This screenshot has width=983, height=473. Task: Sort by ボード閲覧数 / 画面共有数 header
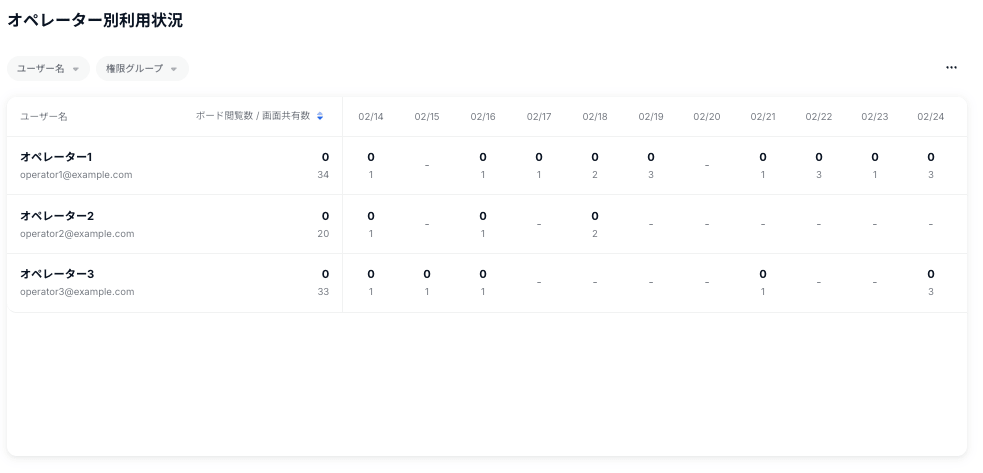(253, 116)
